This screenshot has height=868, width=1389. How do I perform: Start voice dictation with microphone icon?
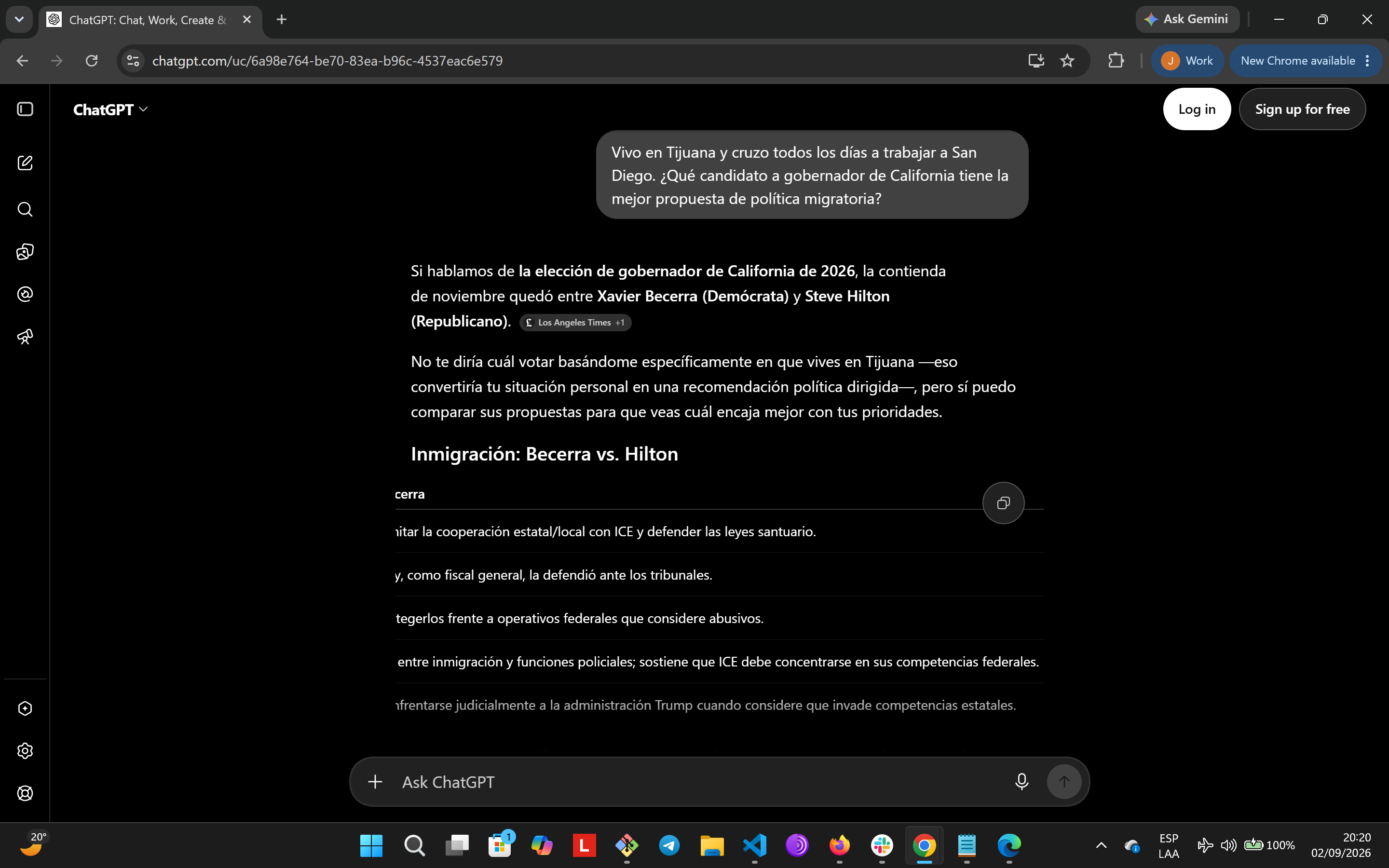[x=1021, y=782]
